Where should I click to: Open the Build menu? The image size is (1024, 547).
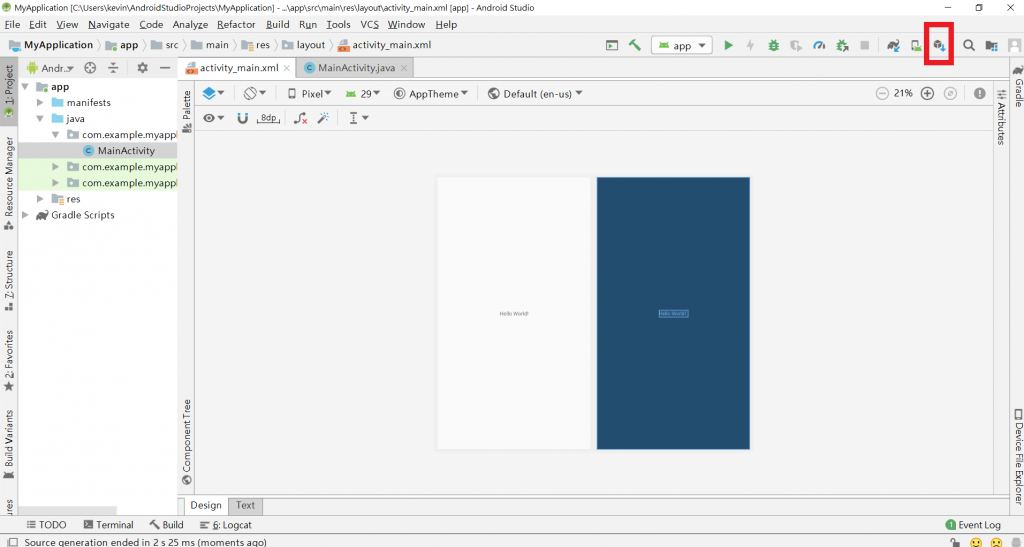278,25
